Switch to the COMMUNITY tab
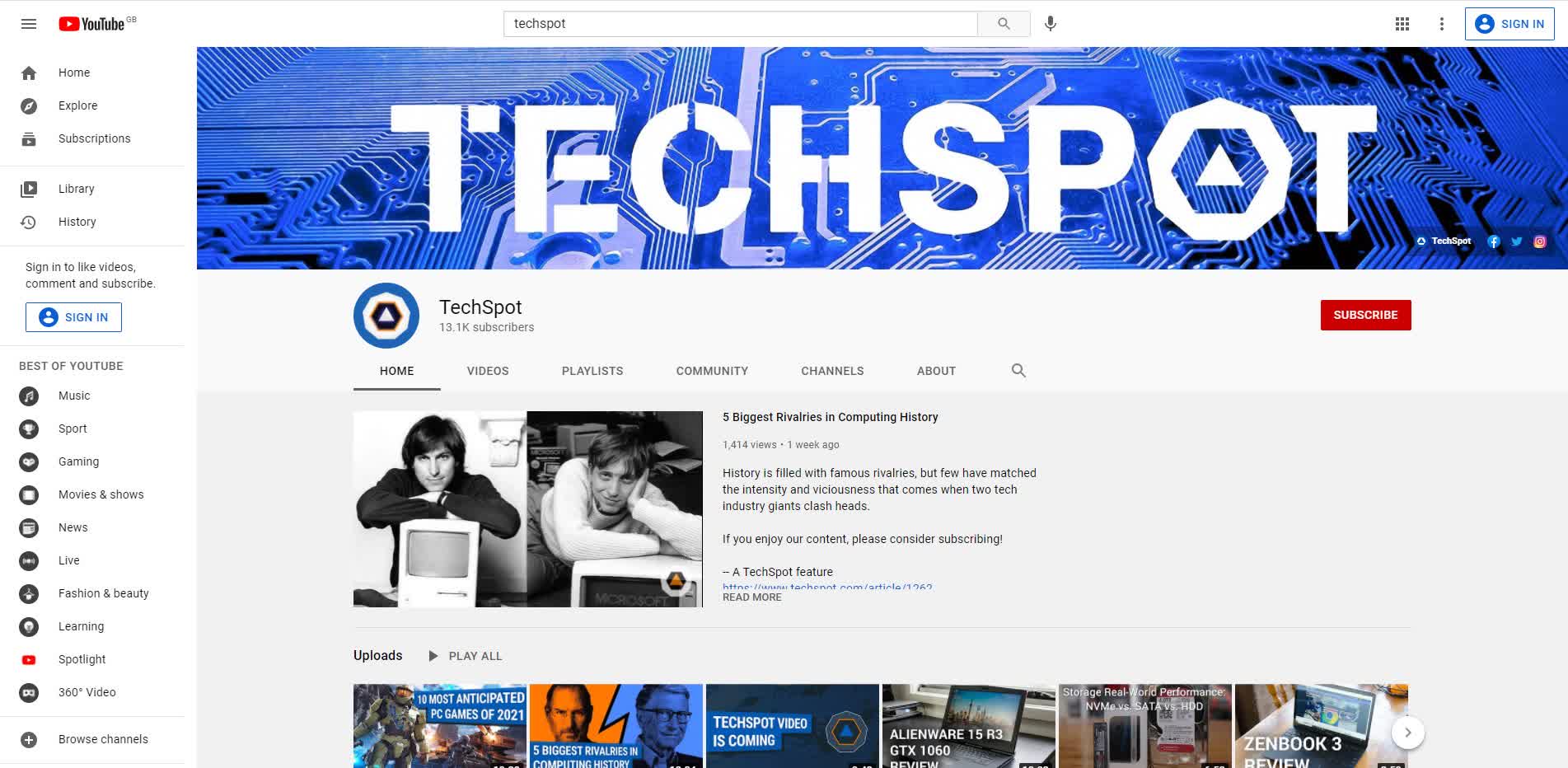Viewport: 1568px width, 768px height. [713, 371]
